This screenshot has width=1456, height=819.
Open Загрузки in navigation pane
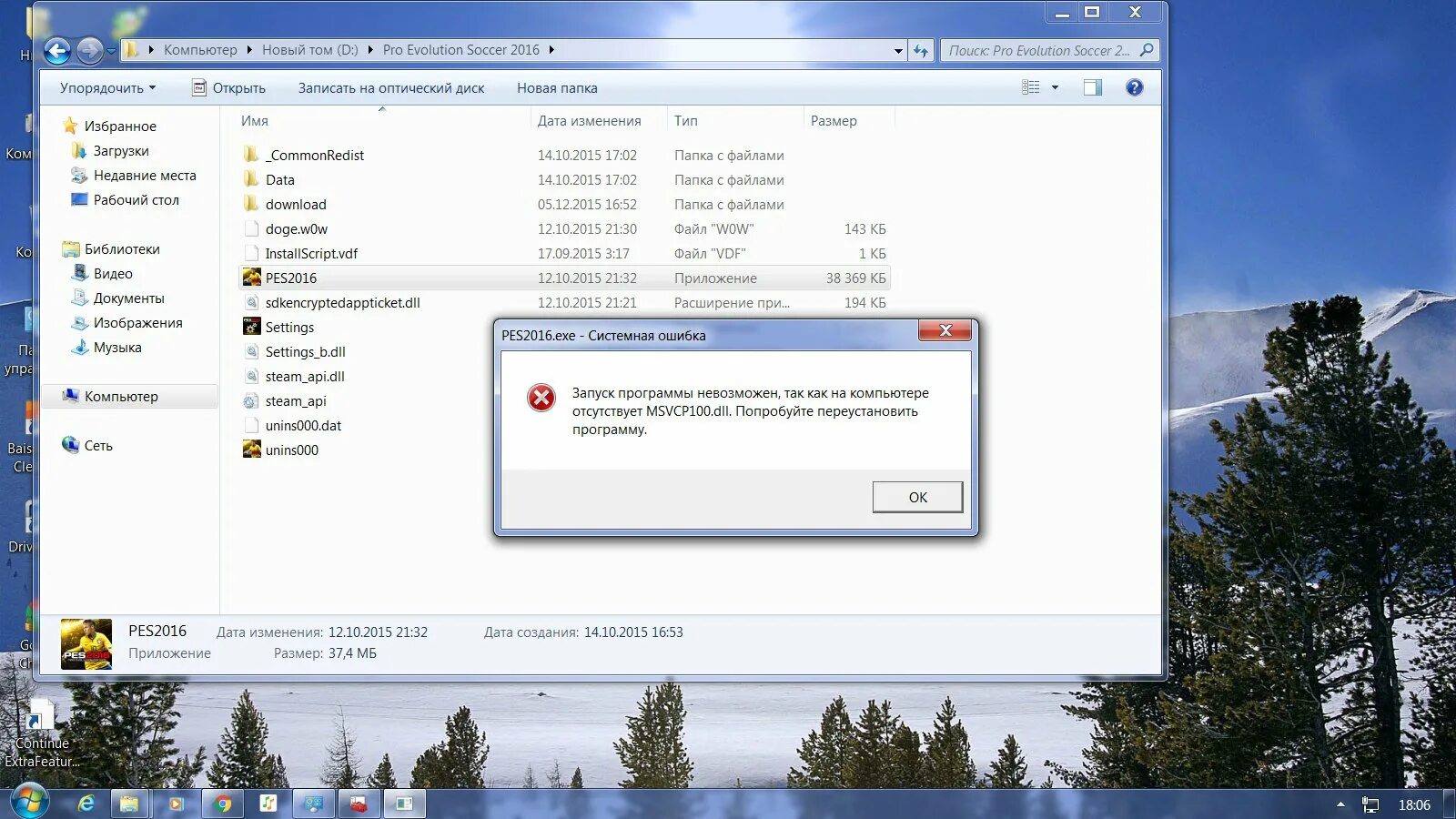coord(121,151)
